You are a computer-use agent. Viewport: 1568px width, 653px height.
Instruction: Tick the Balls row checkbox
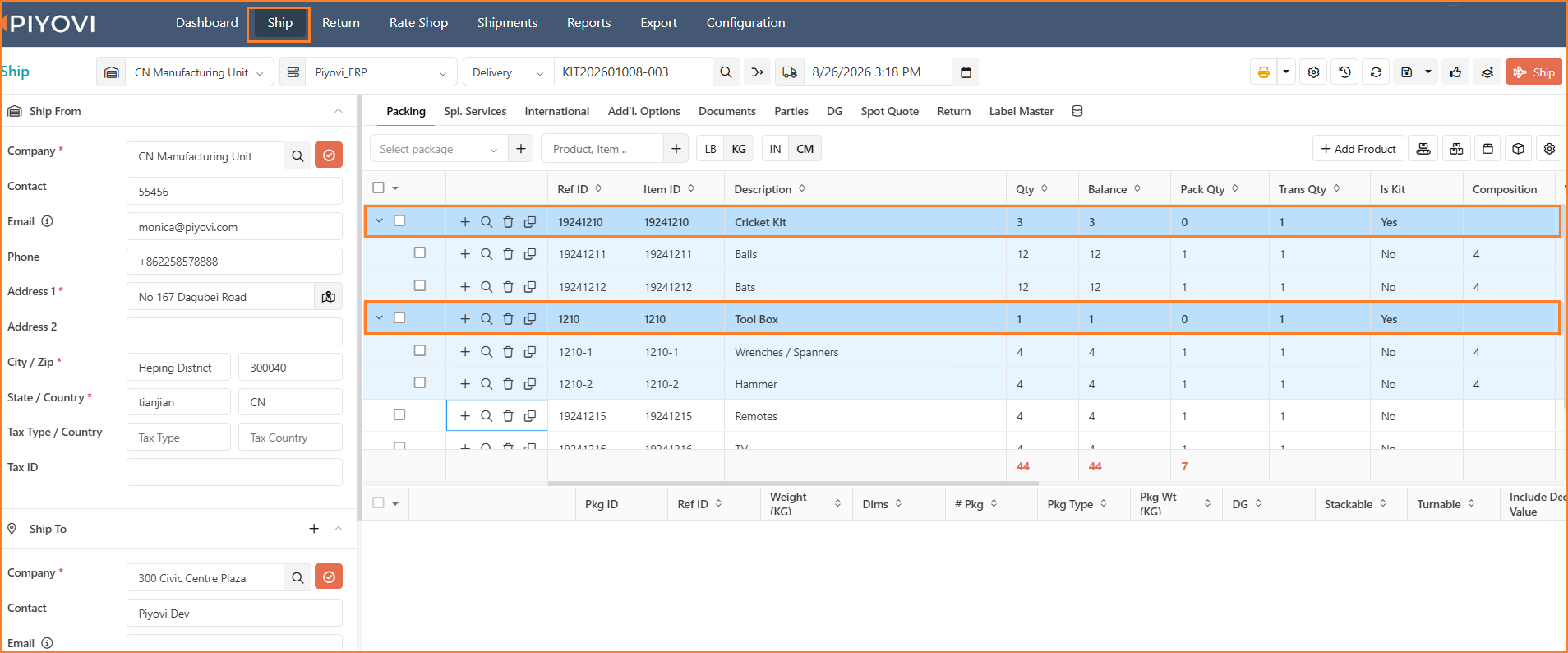click(x=420, y=252)
